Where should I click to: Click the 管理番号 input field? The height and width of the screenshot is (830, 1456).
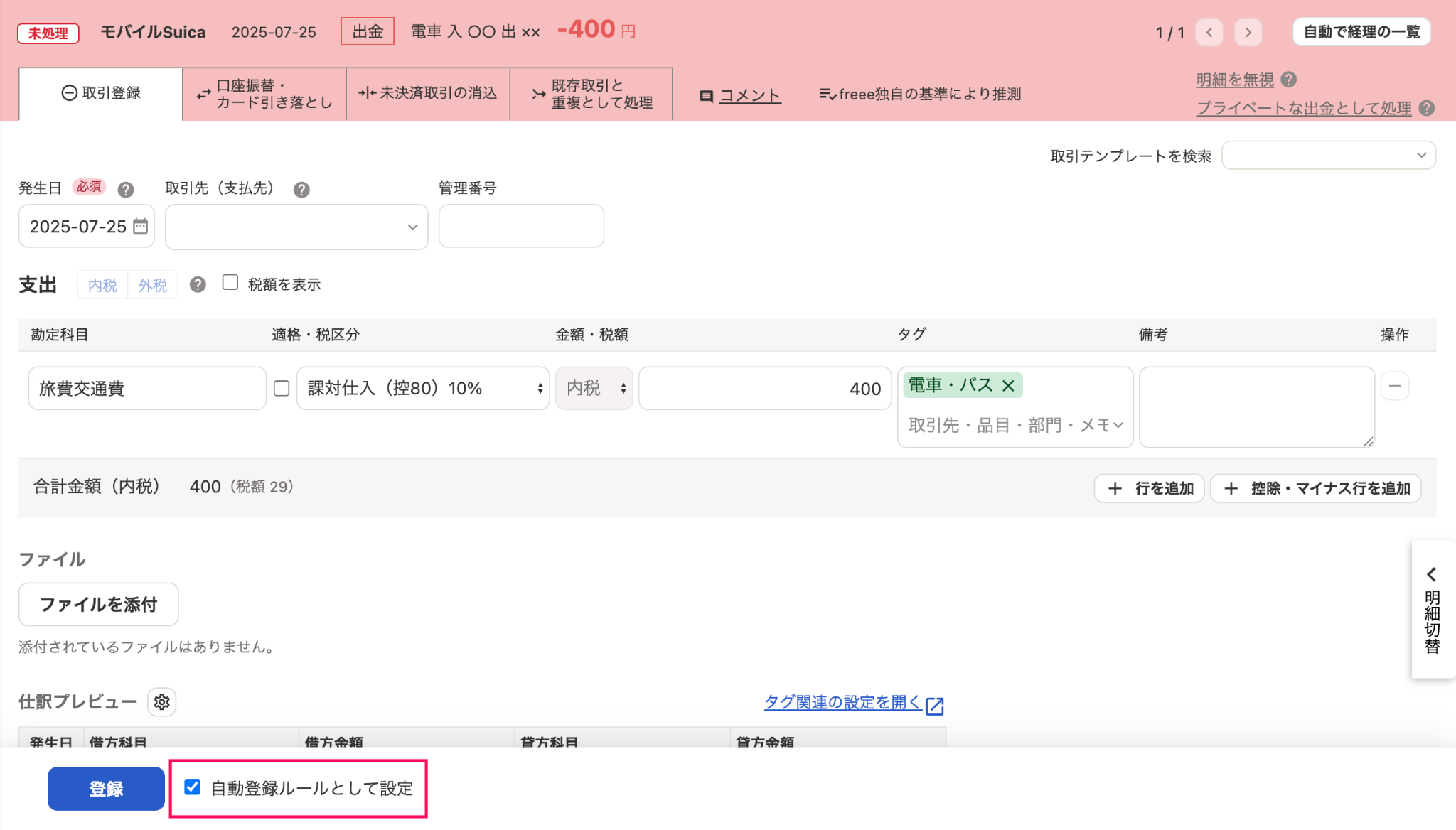[x=521, y=226]
